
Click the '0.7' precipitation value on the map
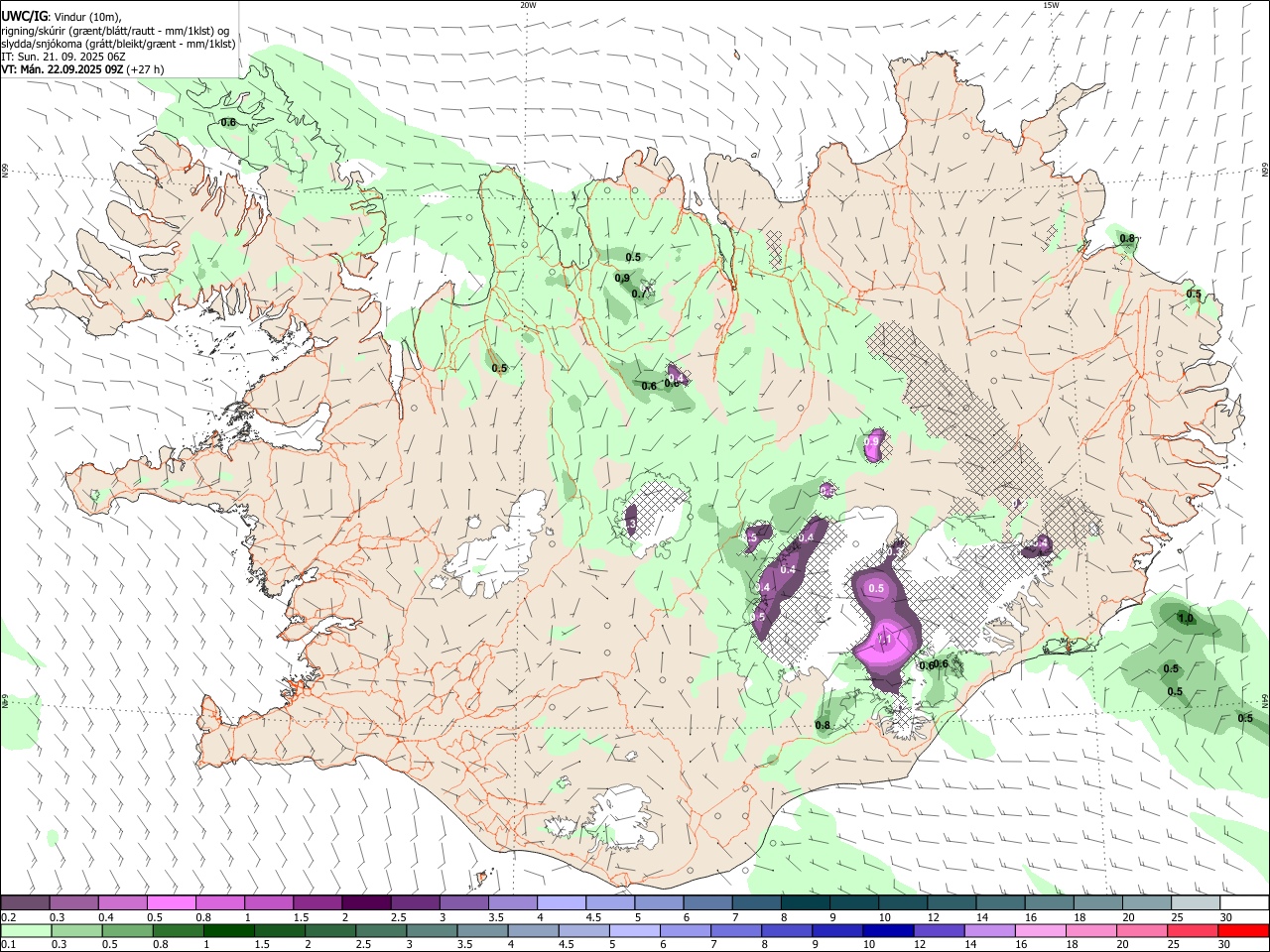[639, 294]
